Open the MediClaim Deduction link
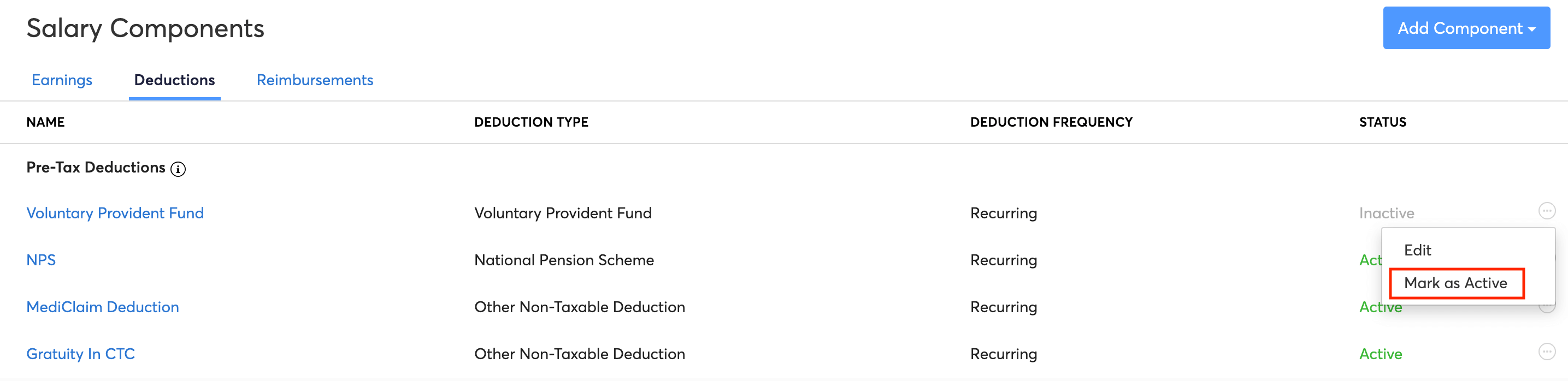 [102, 307]
